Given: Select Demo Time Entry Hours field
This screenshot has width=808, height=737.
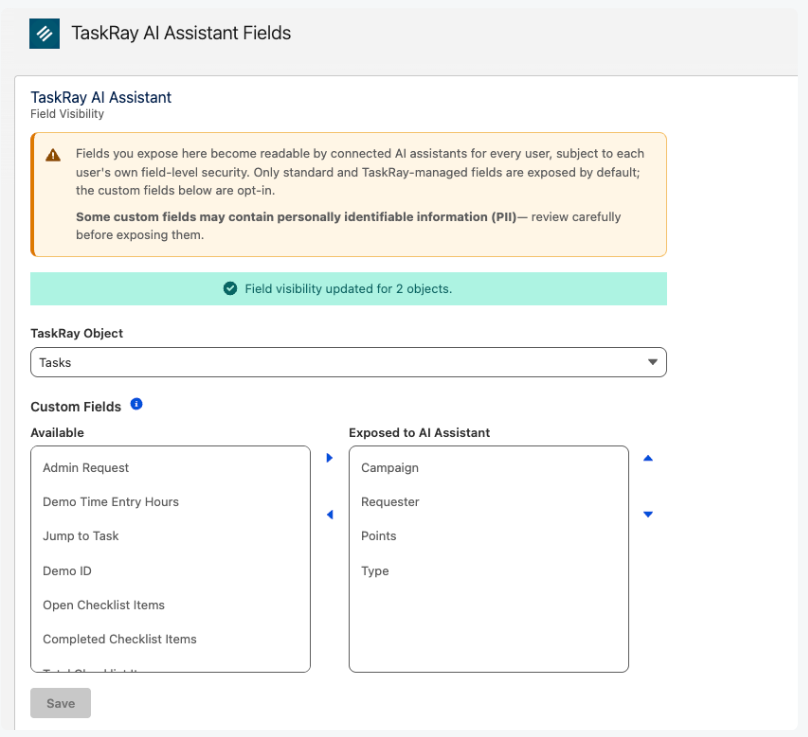Looking at the screenshot, I should tap(171, 502).
